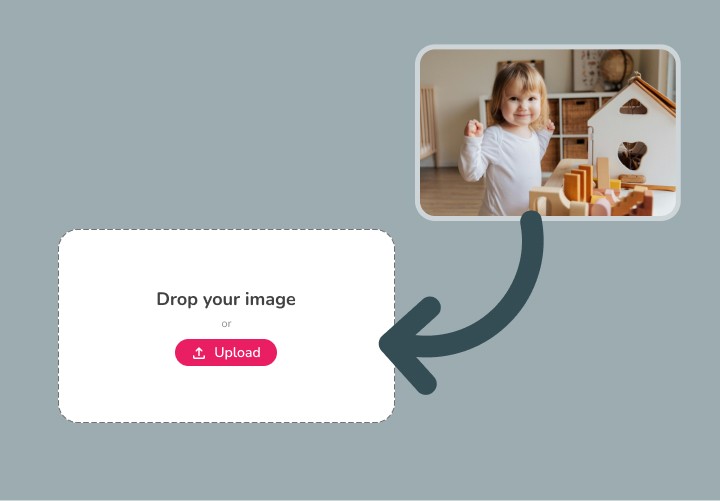Select the sample photo of the toddler

click(547, 132)
